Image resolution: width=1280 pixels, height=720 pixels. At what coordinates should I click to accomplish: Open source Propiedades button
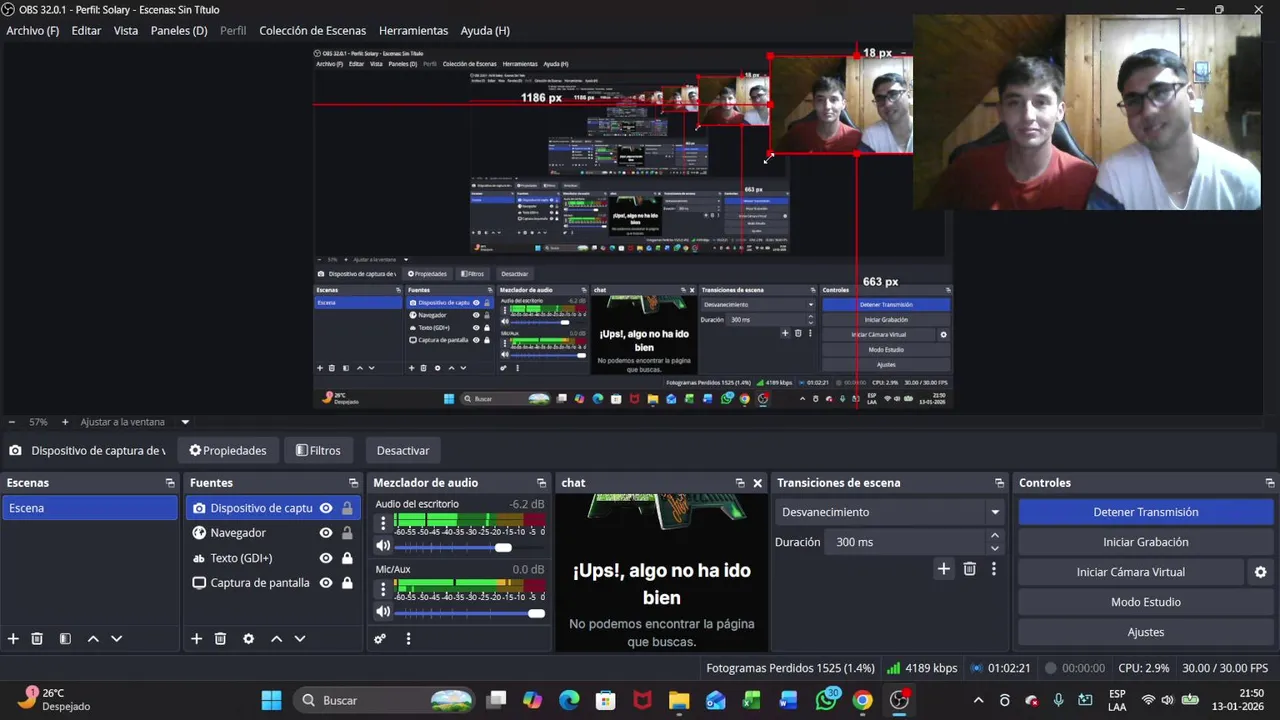coord(228,451)
